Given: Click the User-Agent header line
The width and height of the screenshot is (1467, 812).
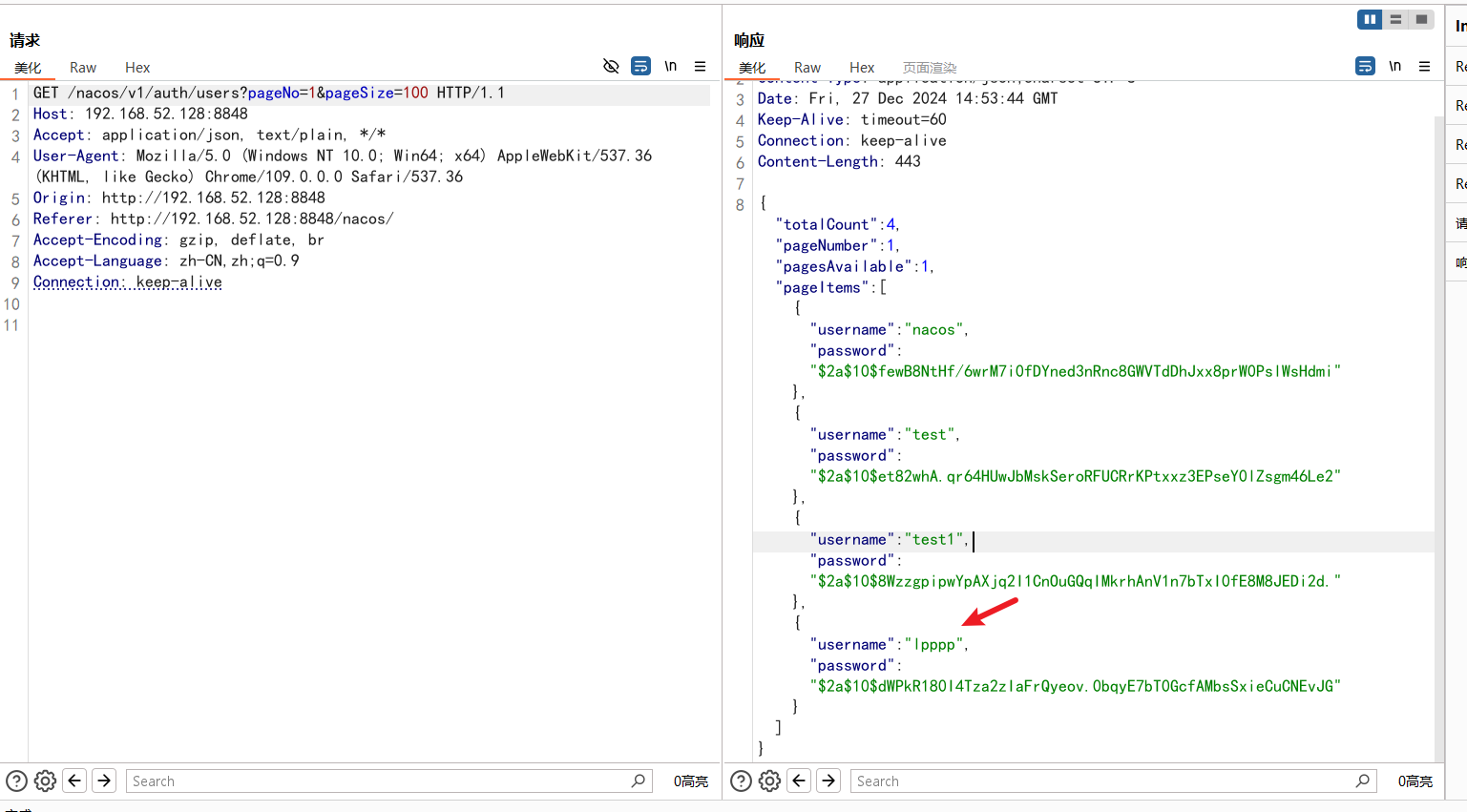Looking at the screenshot, I should pyautogui.click(x=343, y=166).
